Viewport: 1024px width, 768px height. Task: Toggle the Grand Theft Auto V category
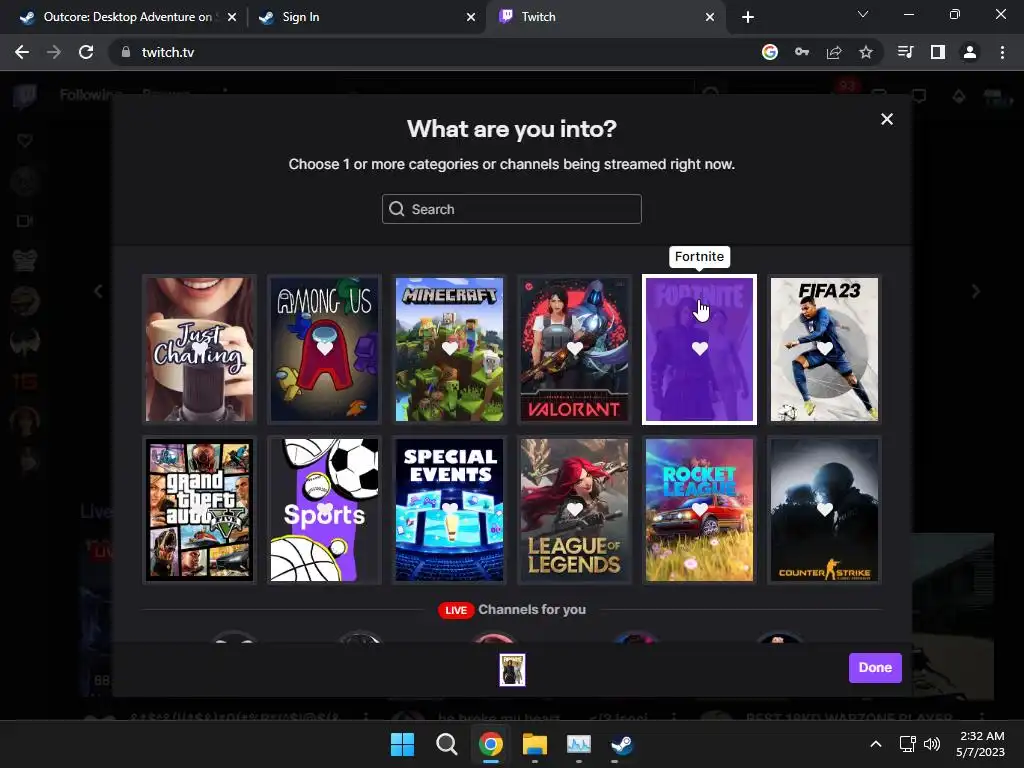pos(199,509)
